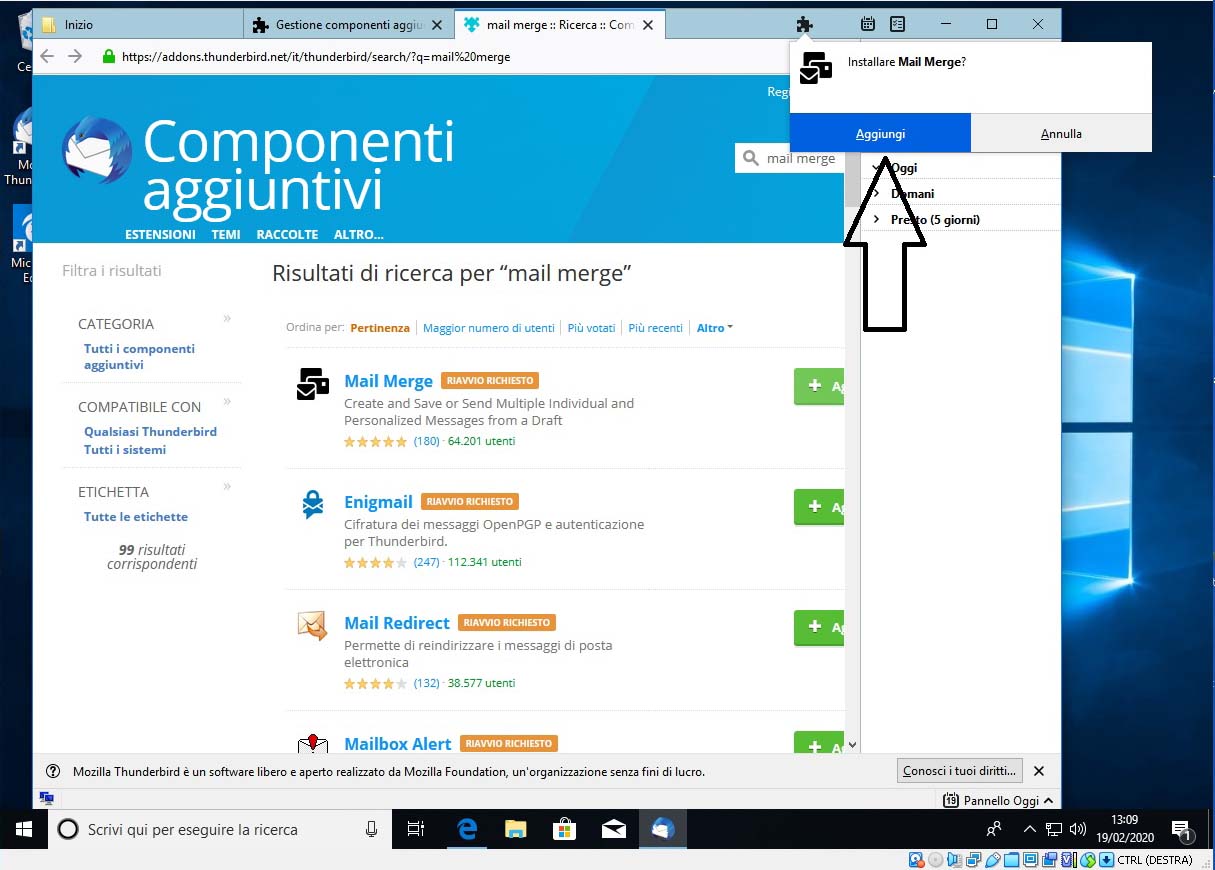Click the green padlock security icon
Viewport: 1215px width, 870px height.
(109, 56)
